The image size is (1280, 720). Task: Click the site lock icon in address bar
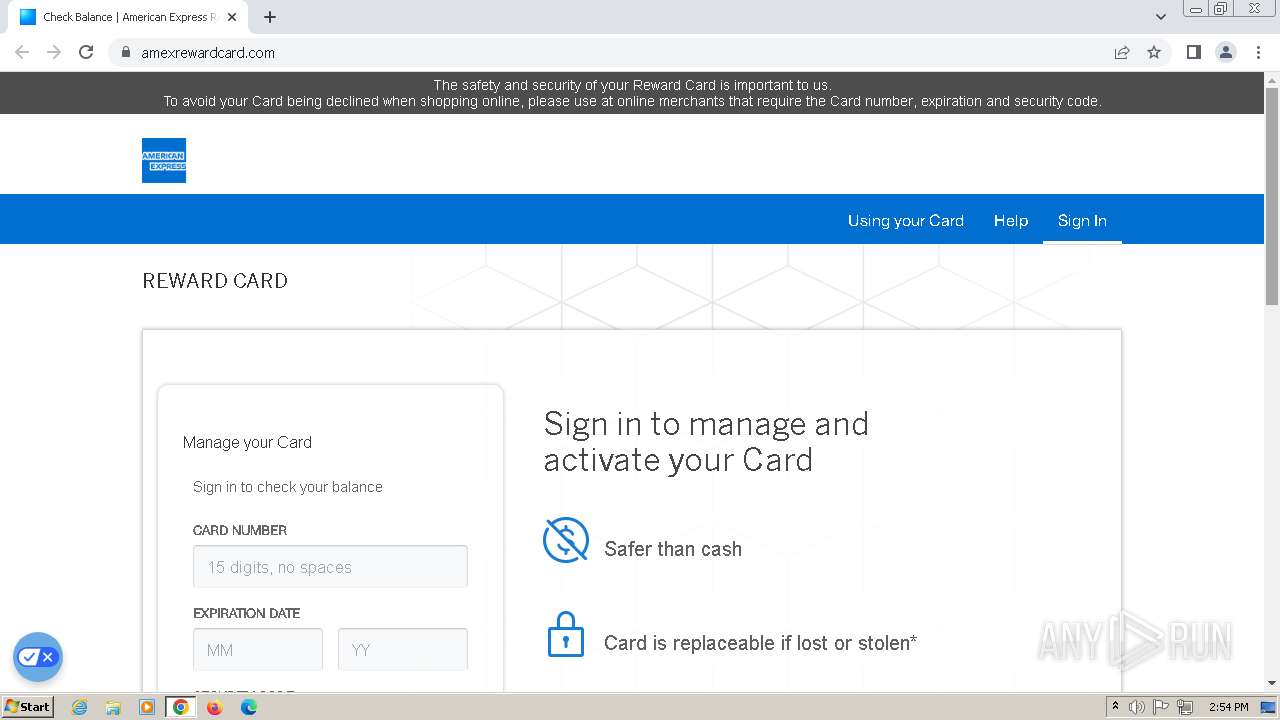click(x=125, y=52)
